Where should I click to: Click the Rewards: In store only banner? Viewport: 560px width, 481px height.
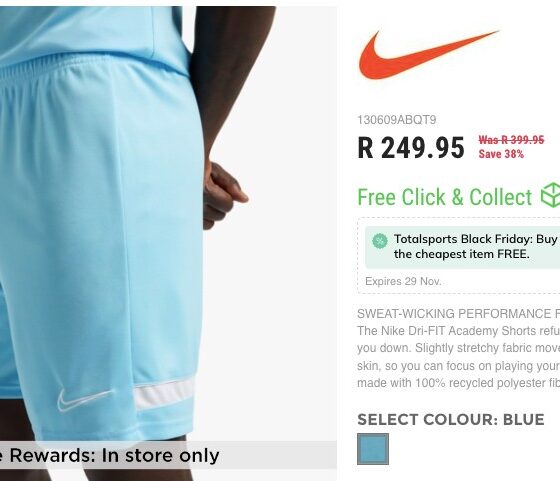coord(168,455)
